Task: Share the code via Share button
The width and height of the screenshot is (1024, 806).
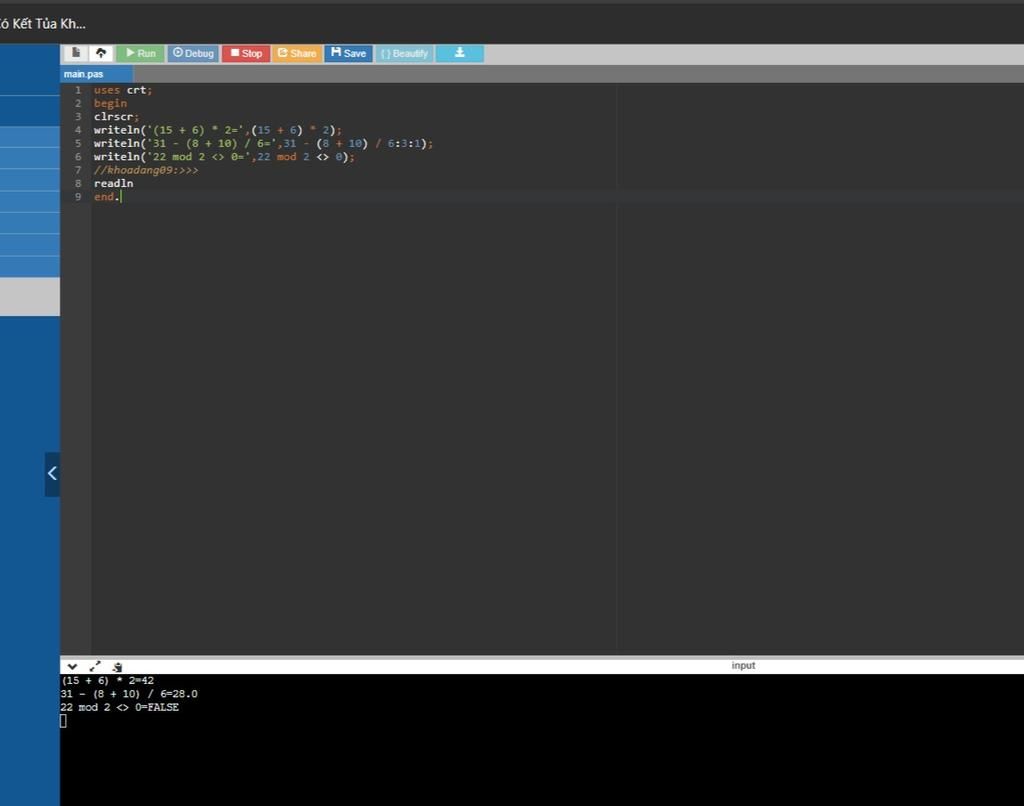Action: (x=297, y=53)
